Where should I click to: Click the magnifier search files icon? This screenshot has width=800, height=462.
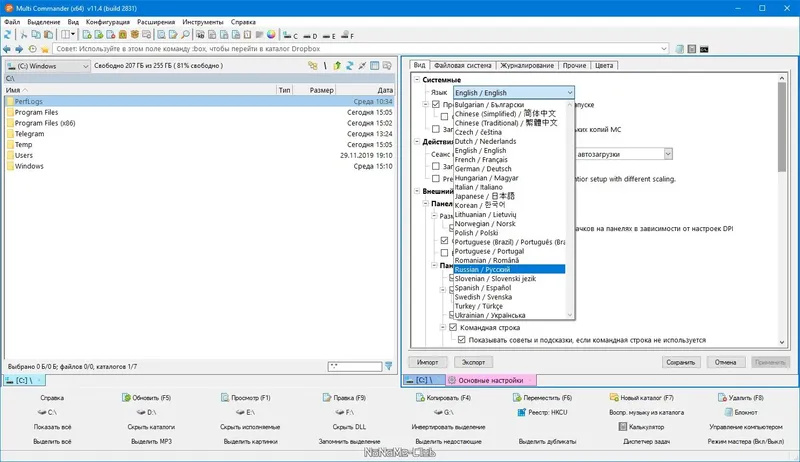[x=185, y=35]
